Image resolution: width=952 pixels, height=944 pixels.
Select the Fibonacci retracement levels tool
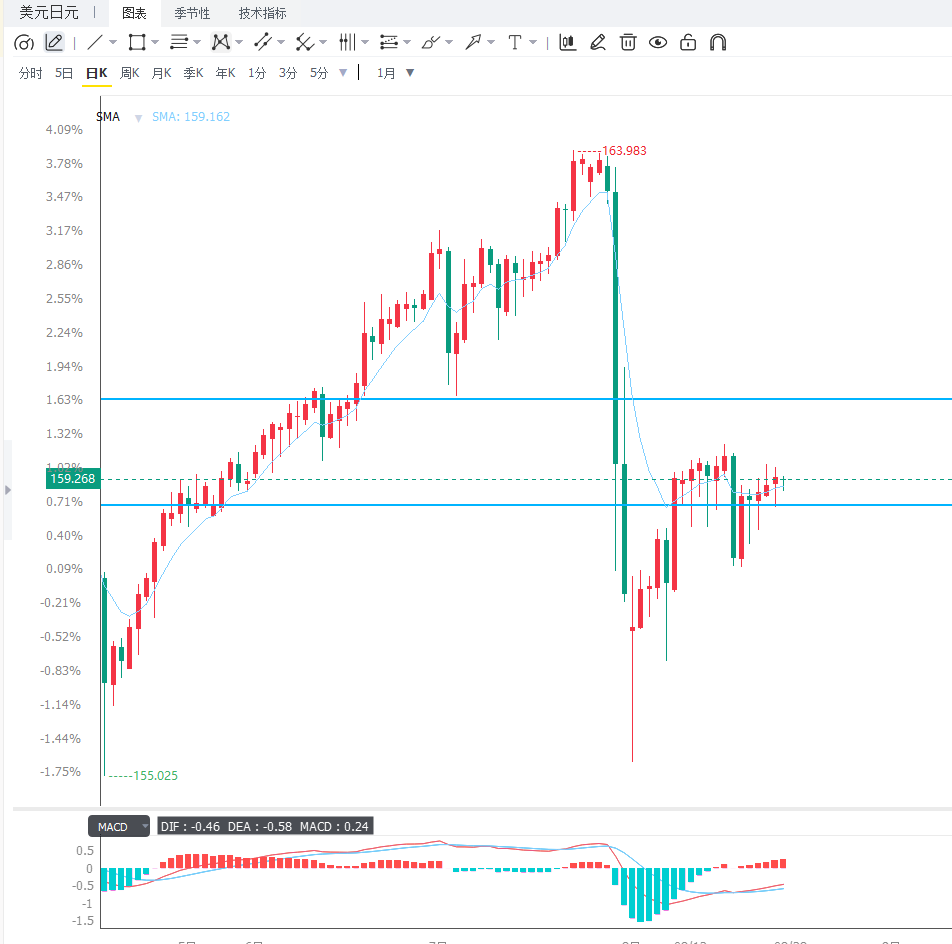pyautogui.click(x=389, y=42)
